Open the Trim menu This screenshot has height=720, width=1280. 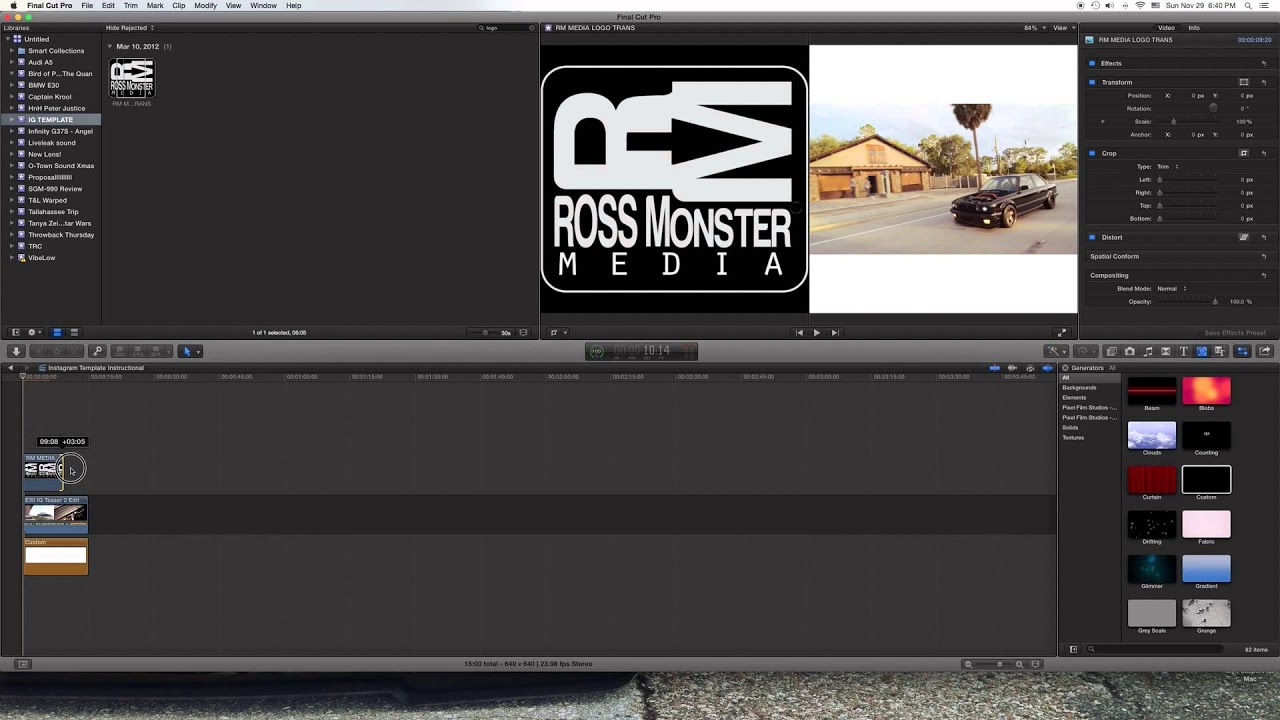(131, 6)
